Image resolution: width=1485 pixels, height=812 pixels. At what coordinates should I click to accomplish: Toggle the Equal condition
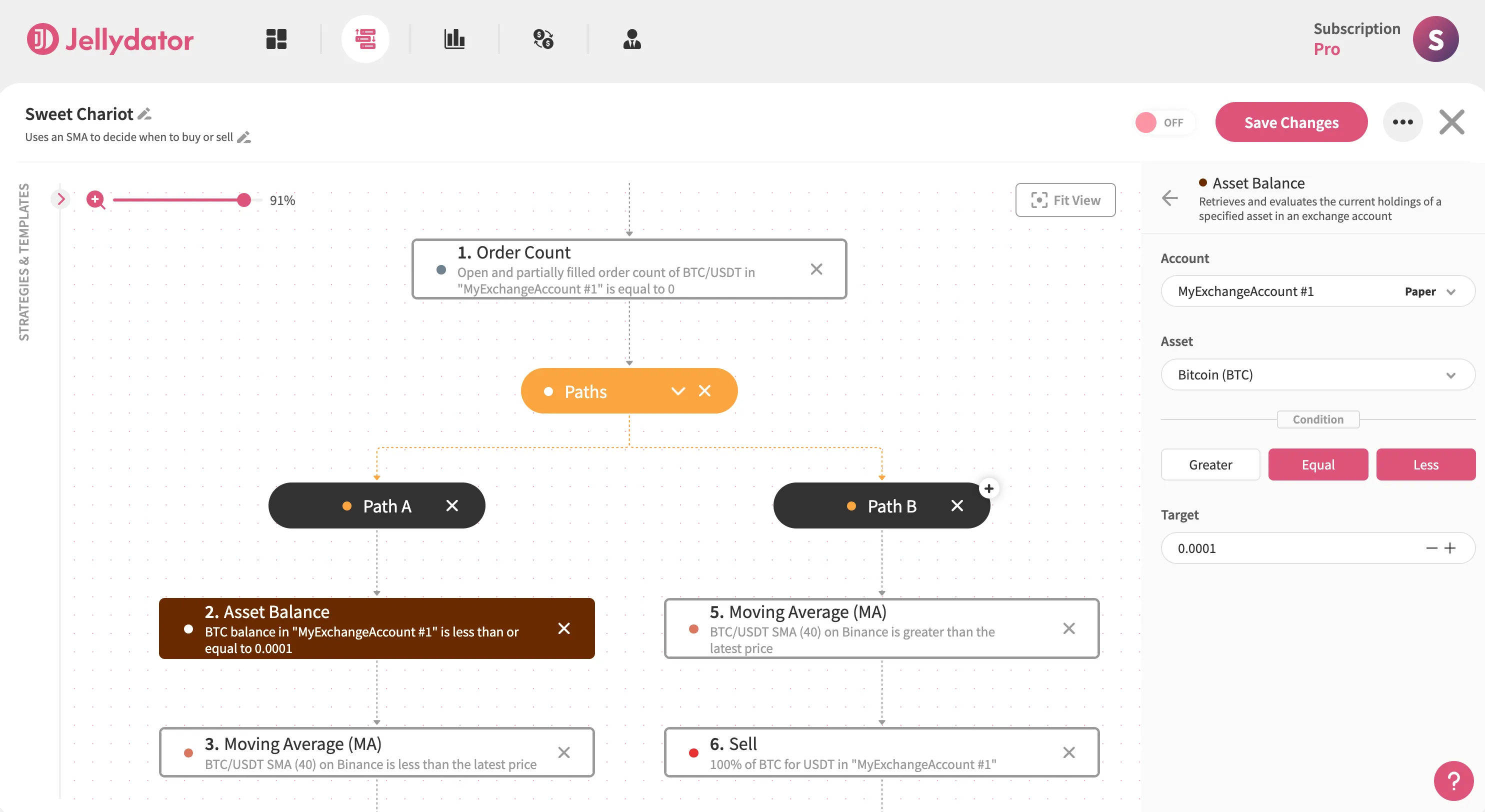1318,464
